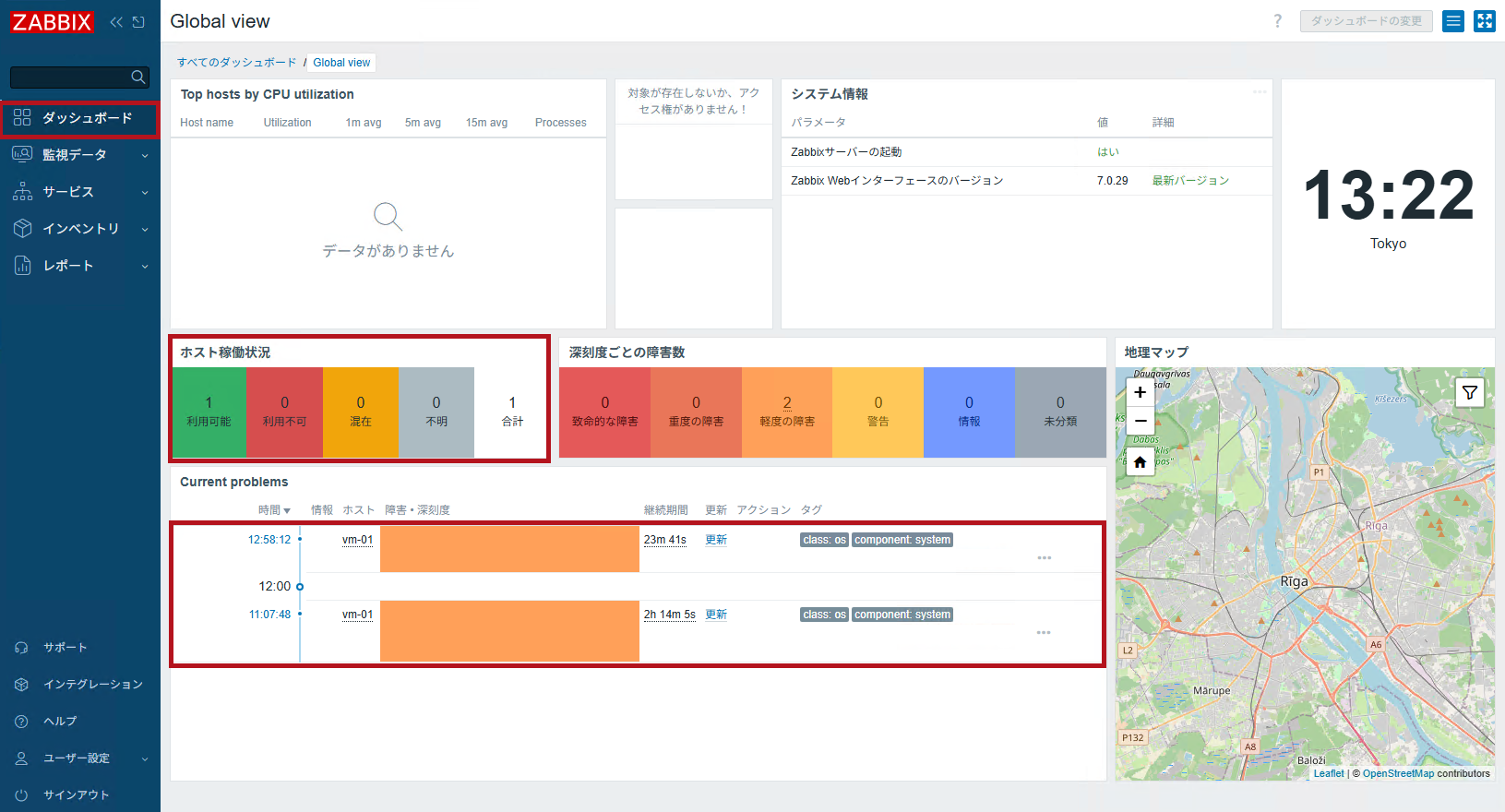Expand the サービス menu

point(80,192)
